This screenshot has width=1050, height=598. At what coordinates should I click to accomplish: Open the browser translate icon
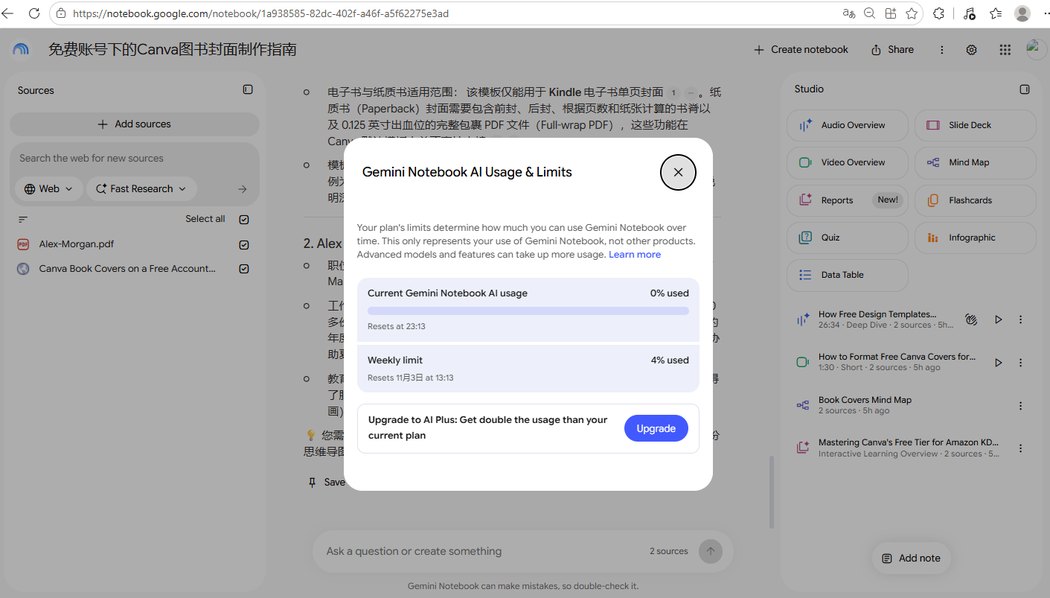coord(848,13)
